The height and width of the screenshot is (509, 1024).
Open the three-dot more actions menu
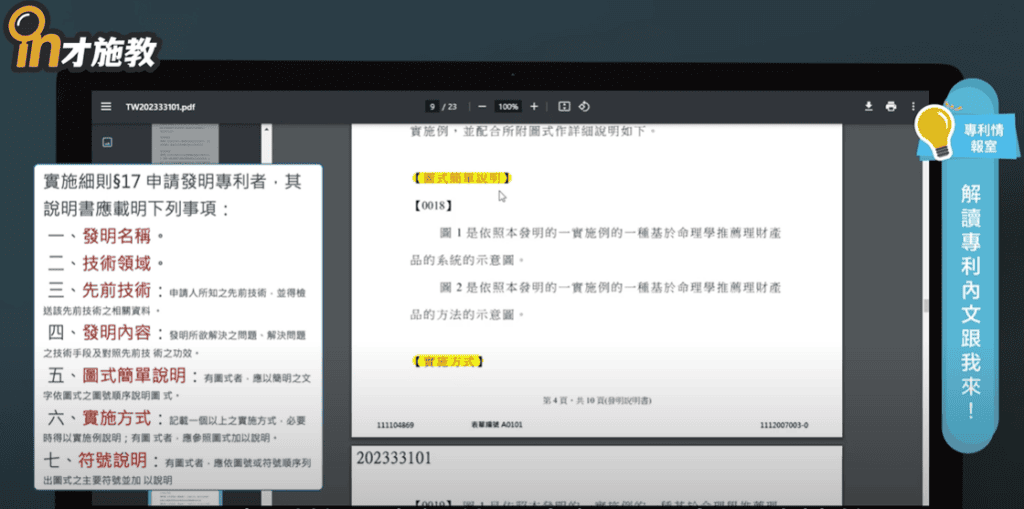pyautogui.click(x=913, y=106)
